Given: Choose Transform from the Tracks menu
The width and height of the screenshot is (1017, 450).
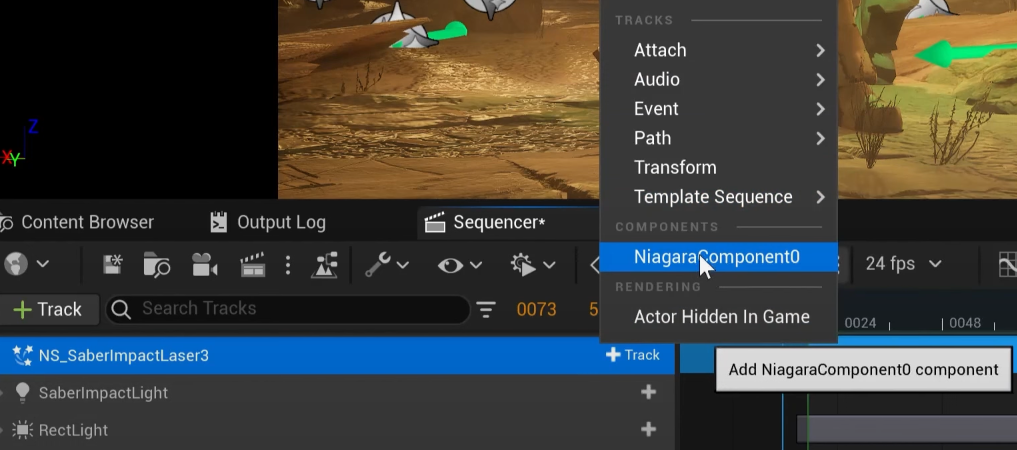Looking at the screenshot, I should click(718, 167).
